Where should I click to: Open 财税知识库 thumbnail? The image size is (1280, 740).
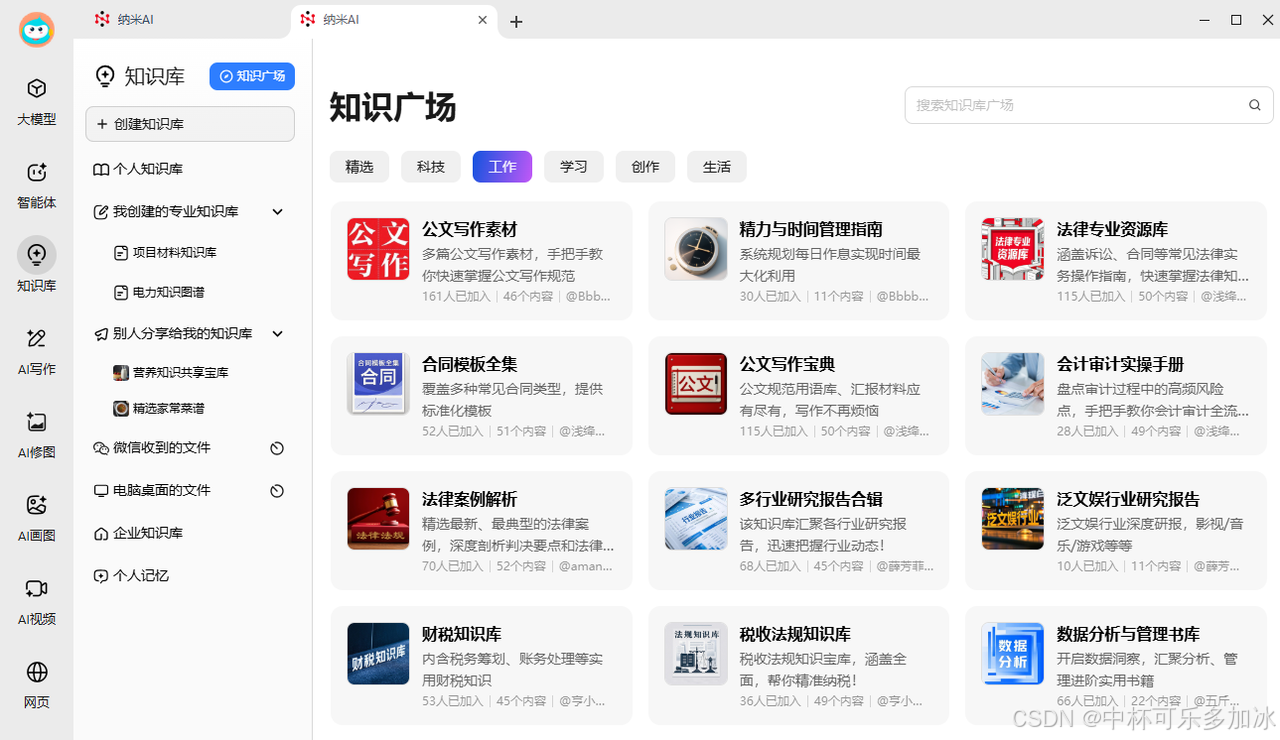pos(378,653)
